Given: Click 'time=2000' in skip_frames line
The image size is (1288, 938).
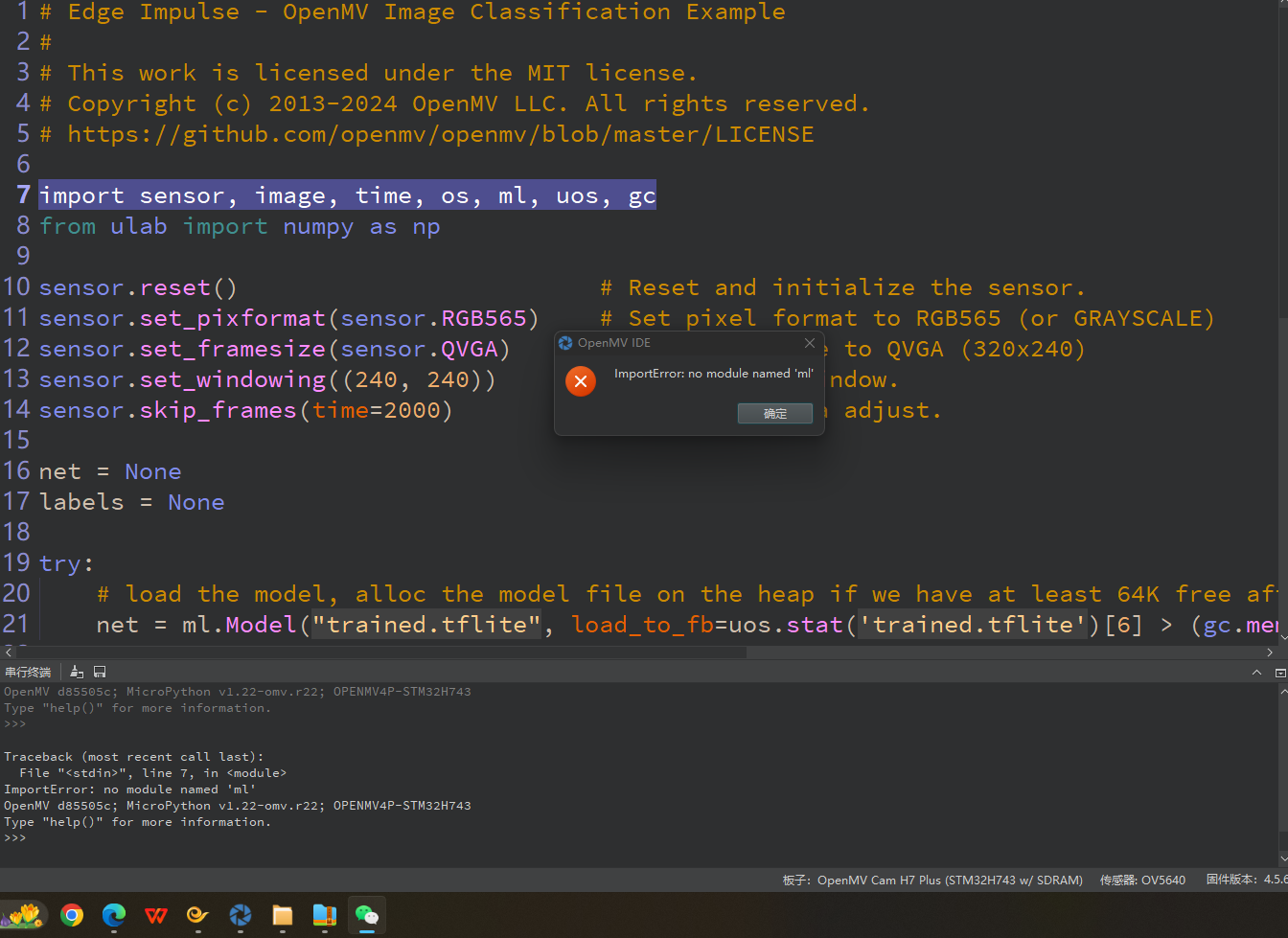Looking at the screenshot, I should click(x=377, y=410).
